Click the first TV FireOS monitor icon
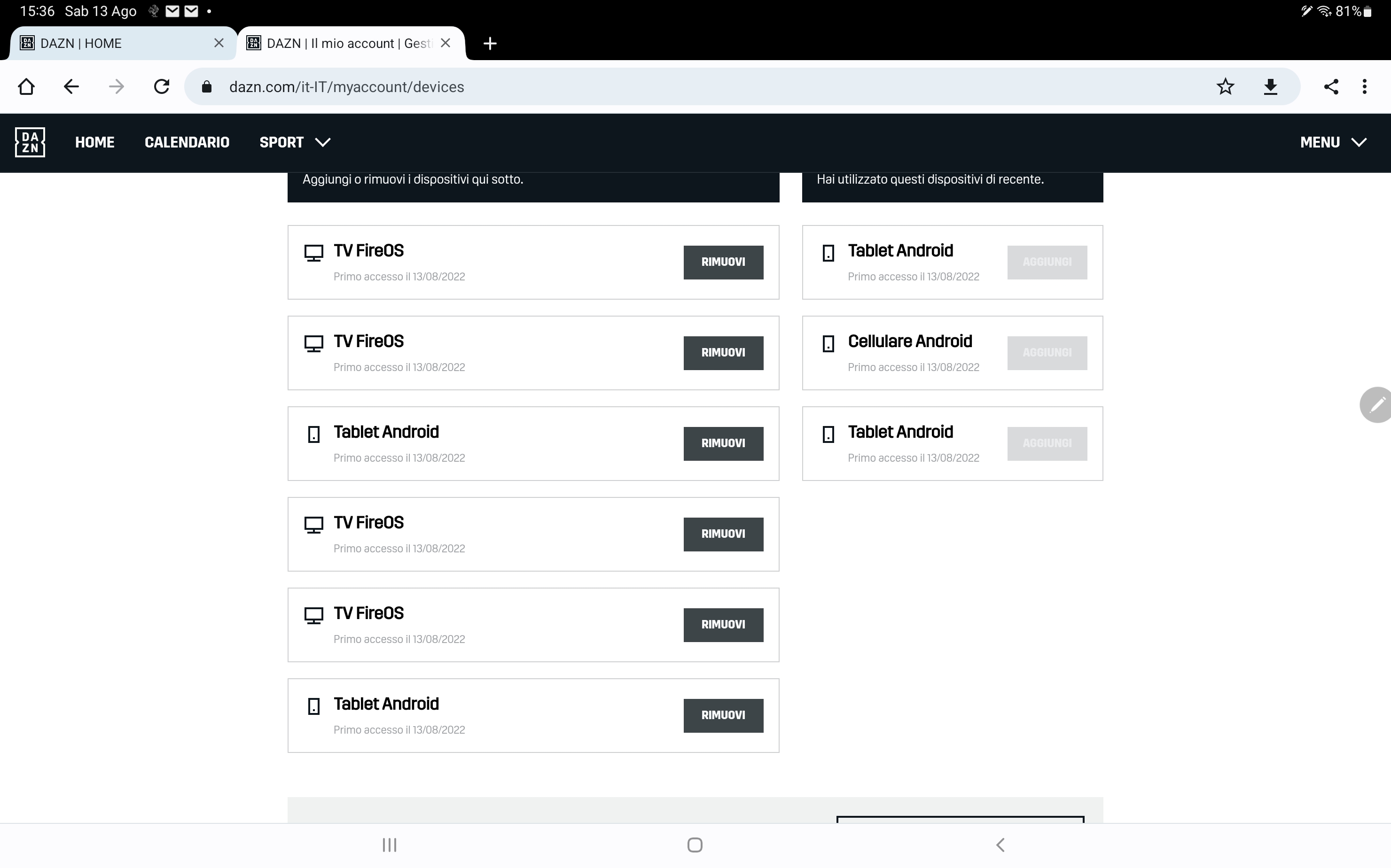 click(x=313, y=253)
